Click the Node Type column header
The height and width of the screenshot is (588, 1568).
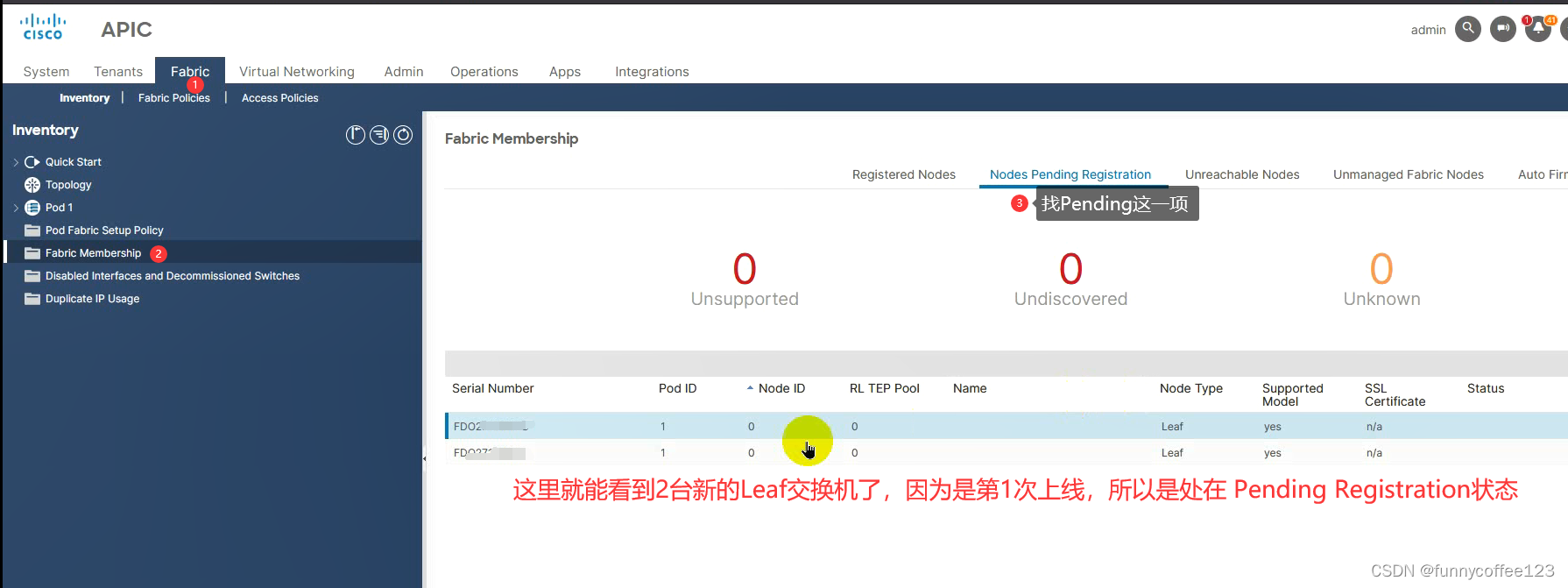pos(1191,388)
